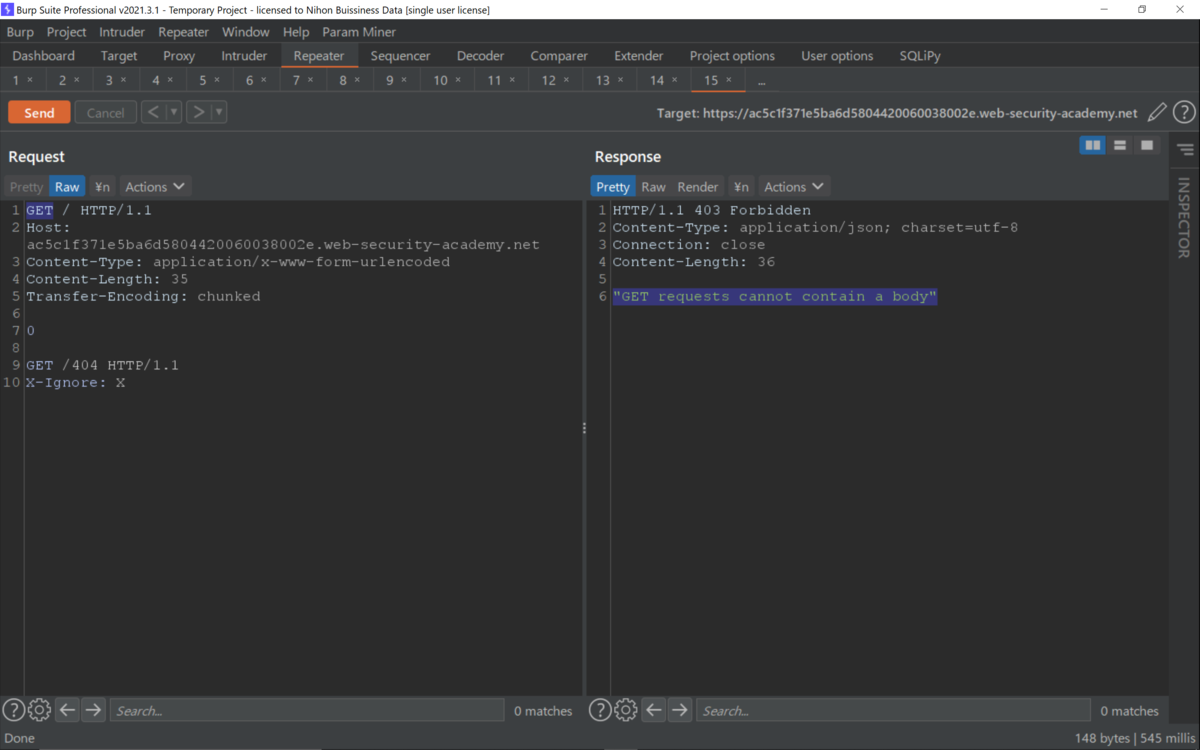
Task: Open the response search help icon
Action: pyautogui.click(x=599, y=710)
